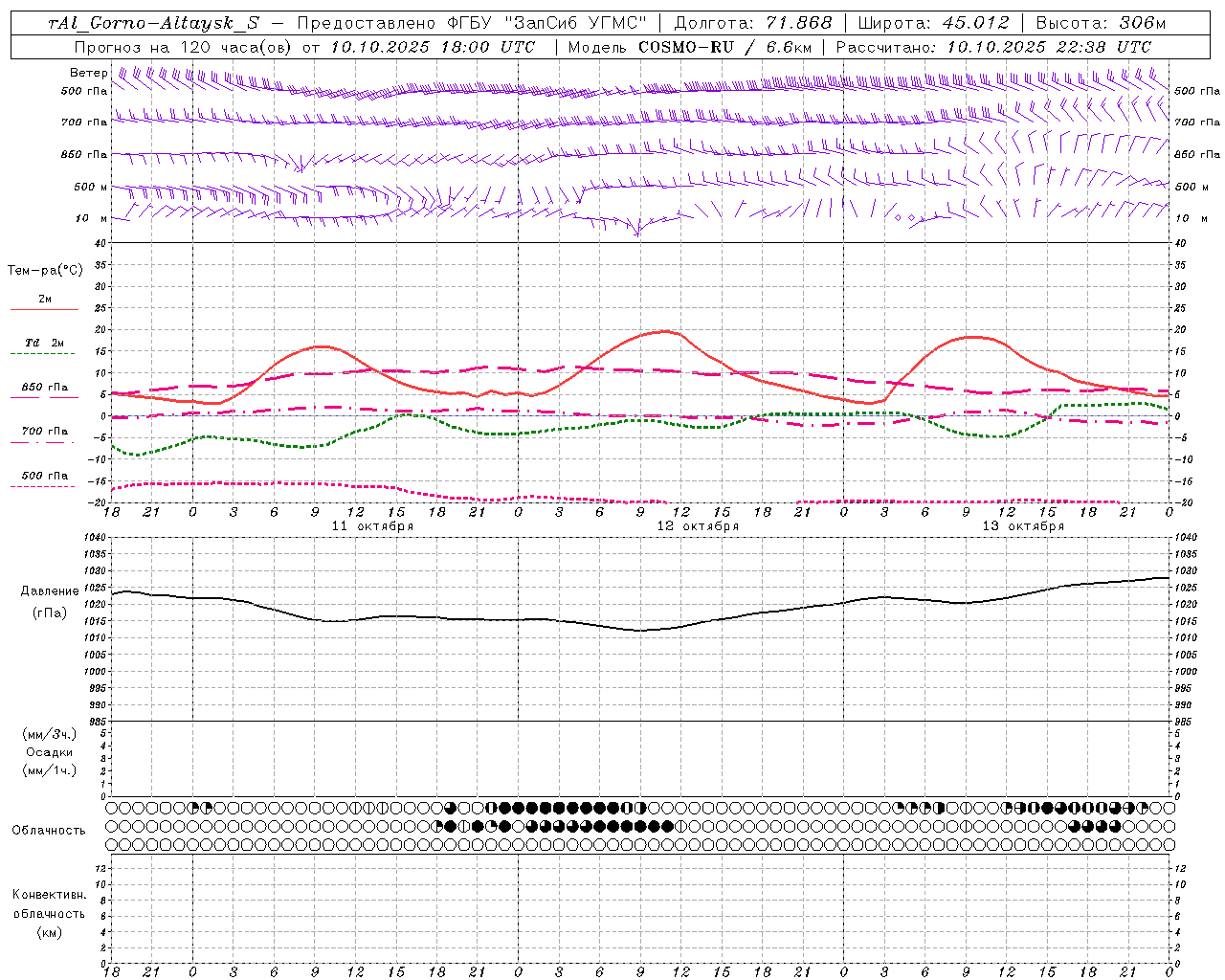Click the Прогноз на 120 часа(ов) text
This screenshot has width=1225, height=980.
184,47
